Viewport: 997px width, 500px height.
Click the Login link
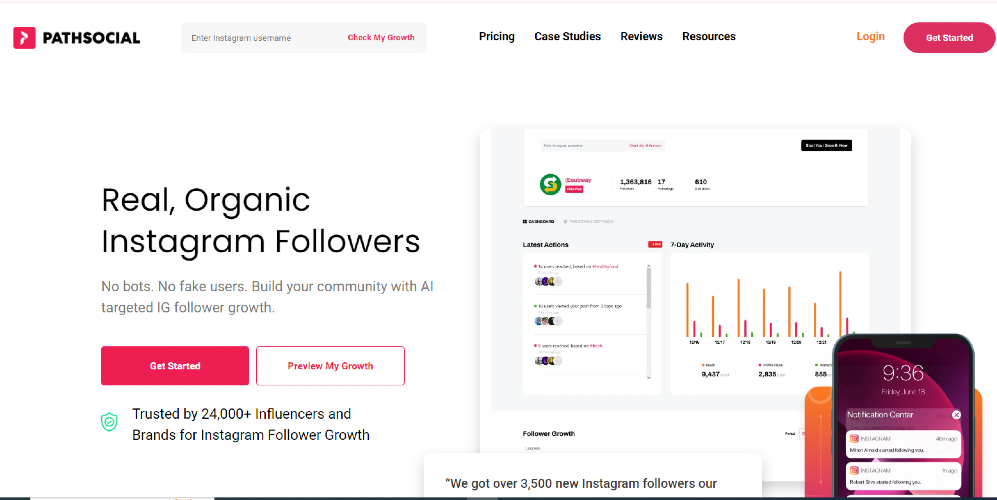pyautogui.click(x=870, y=36)
